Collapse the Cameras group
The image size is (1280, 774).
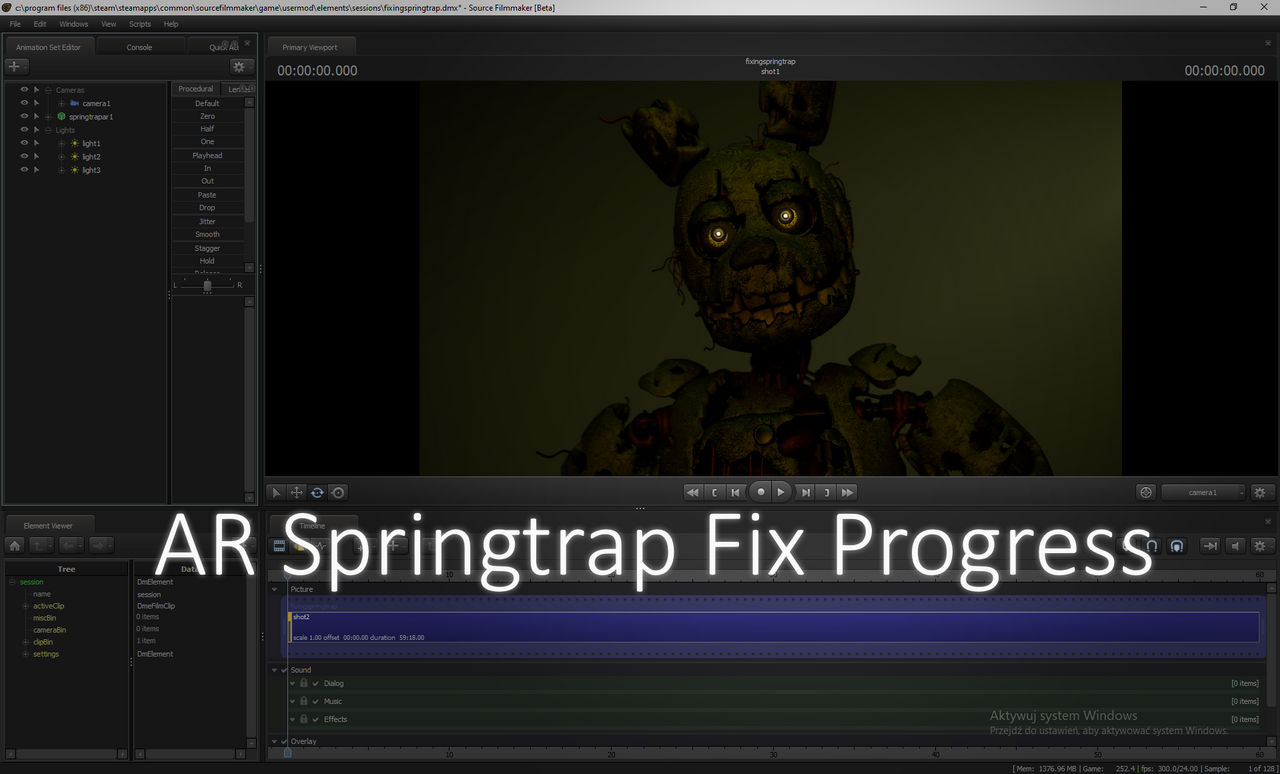[x=48, y=90]
